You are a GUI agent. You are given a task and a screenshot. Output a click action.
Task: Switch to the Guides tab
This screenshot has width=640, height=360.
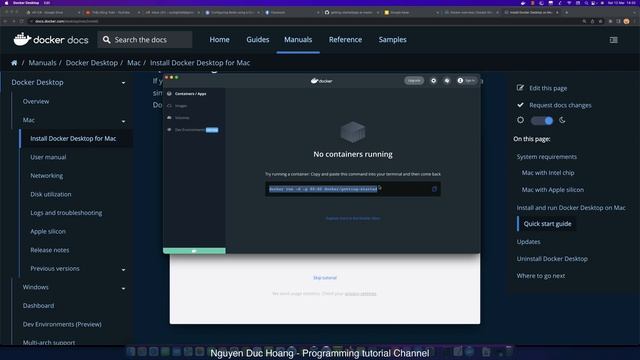pyautogui.click(x=258, y=40)
